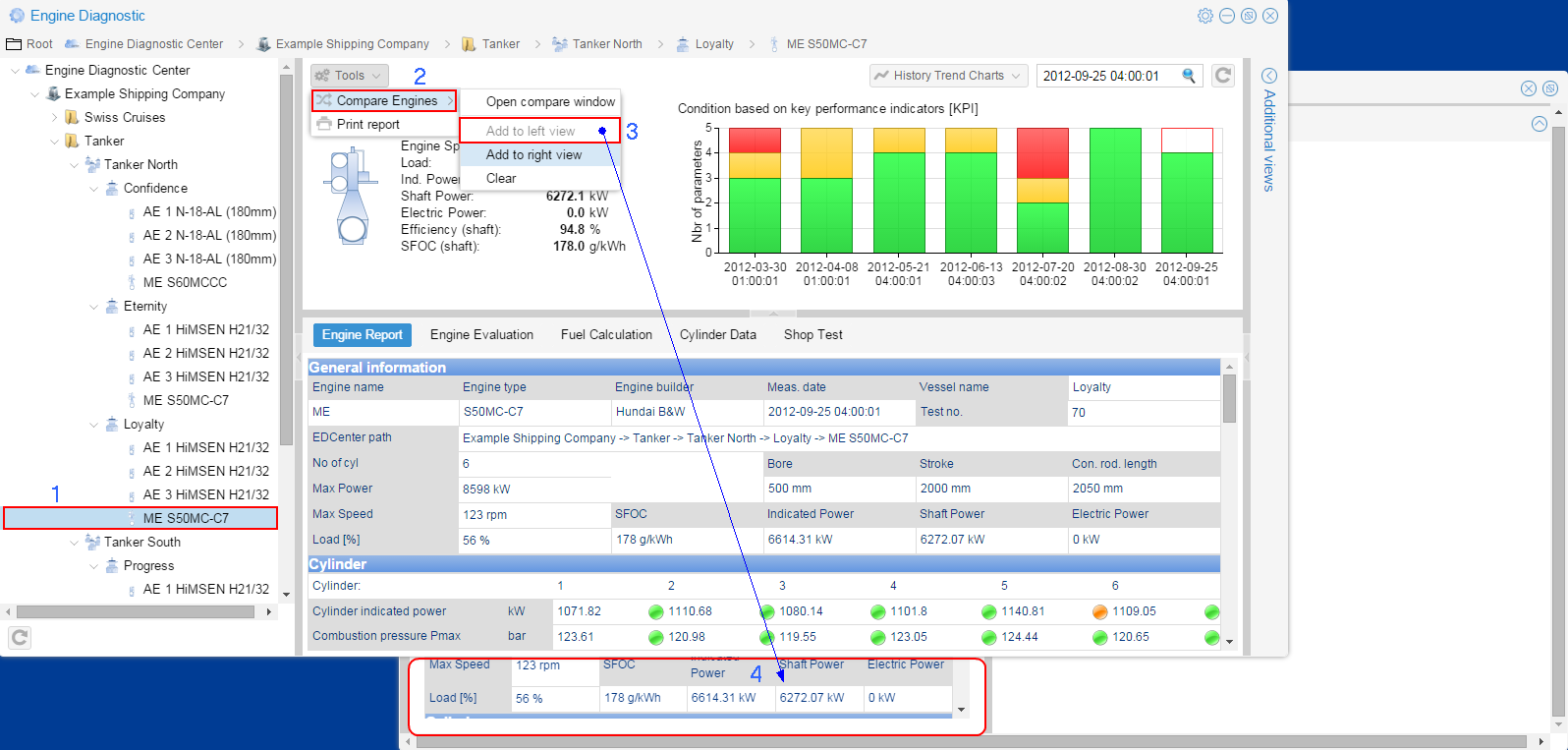Screen dimensions: 1568x750
Task: Select ME S60MCCC engine
Action: coord(185,283)
